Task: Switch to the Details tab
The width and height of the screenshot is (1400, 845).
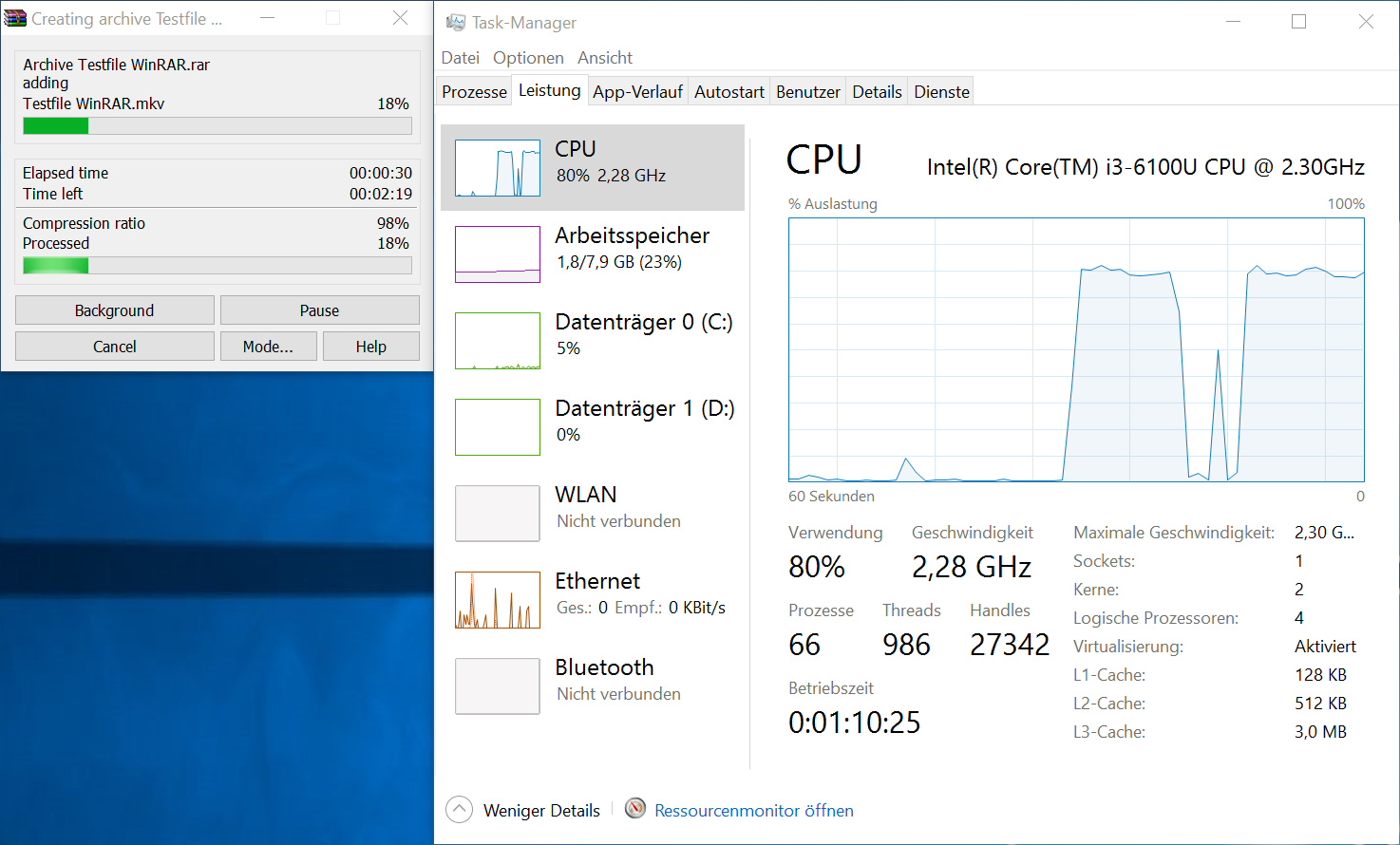Action: (x=877, y=92)
